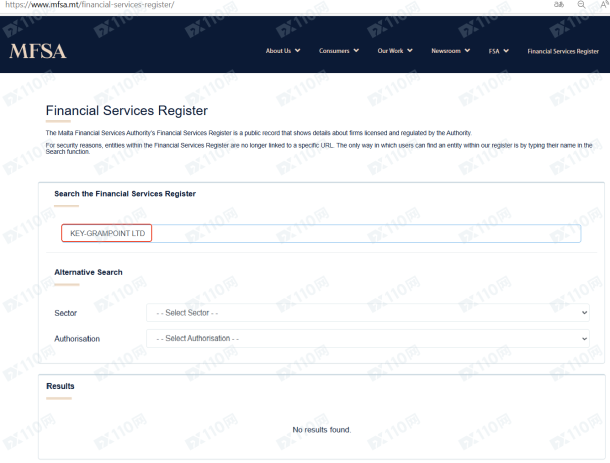This screenshot has width=610, height=463.
Task: Expand the Newsroom chevron arrow
Action: (x=467, y=51)
